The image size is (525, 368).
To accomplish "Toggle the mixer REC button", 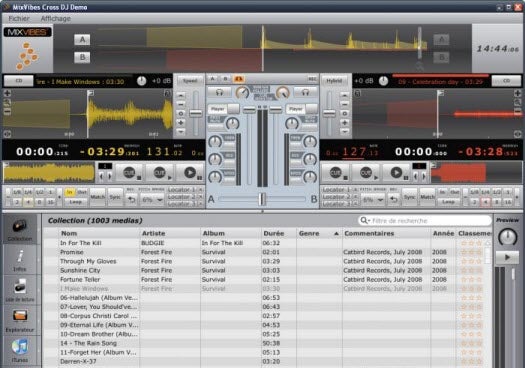I will [x=312, y=79].
